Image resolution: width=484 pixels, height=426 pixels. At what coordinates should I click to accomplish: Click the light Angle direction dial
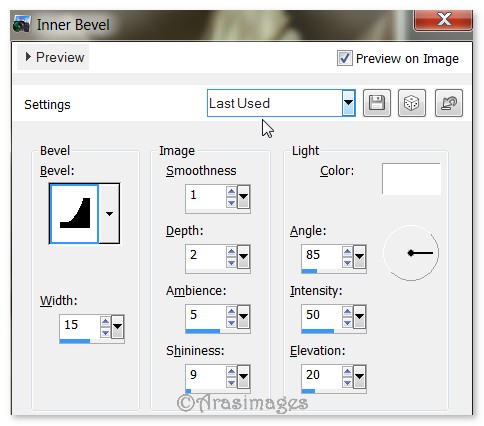pos(411,253)
